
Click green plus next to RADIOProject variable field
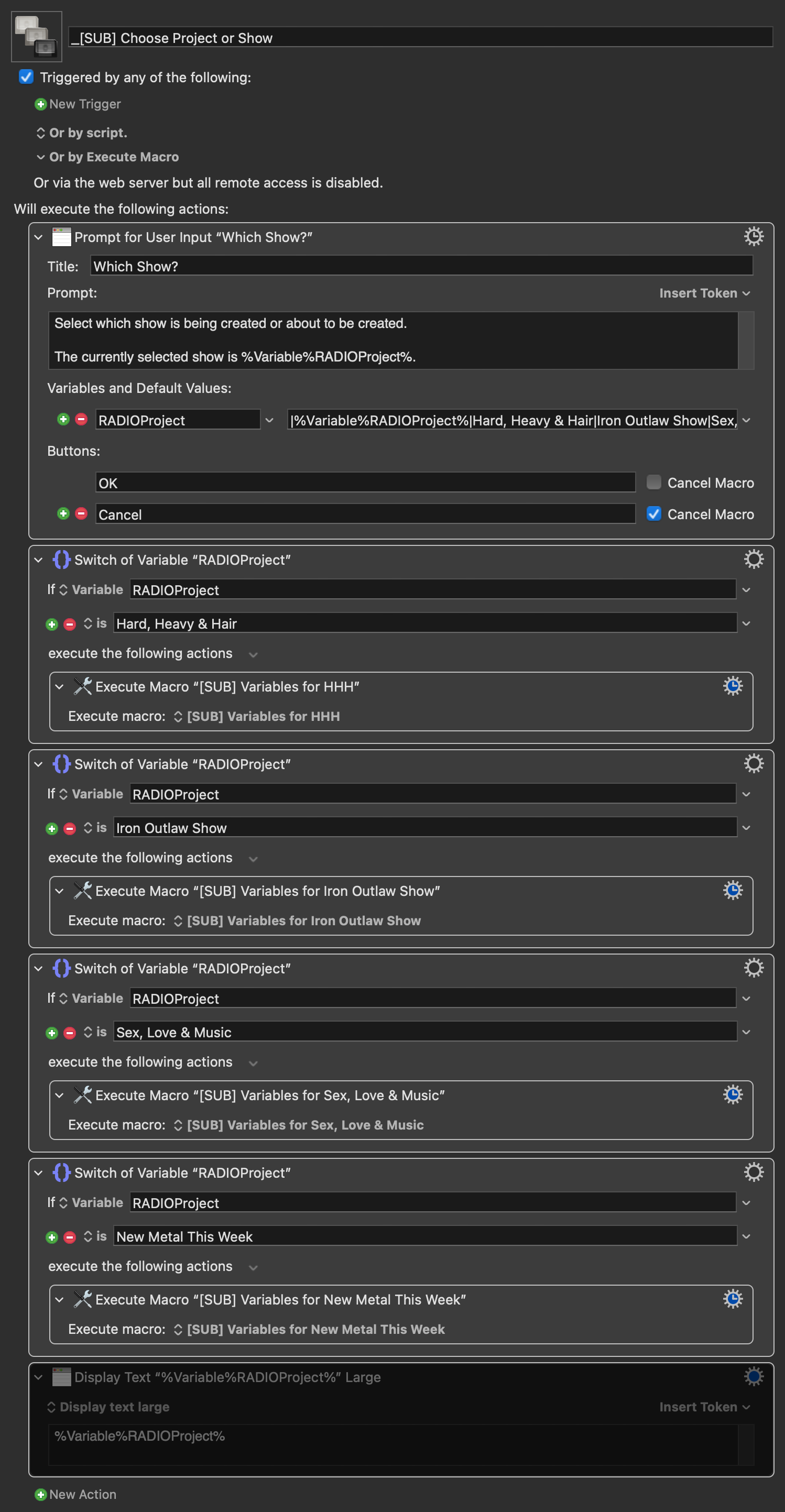pyautogui.click(x=63, y=419)
